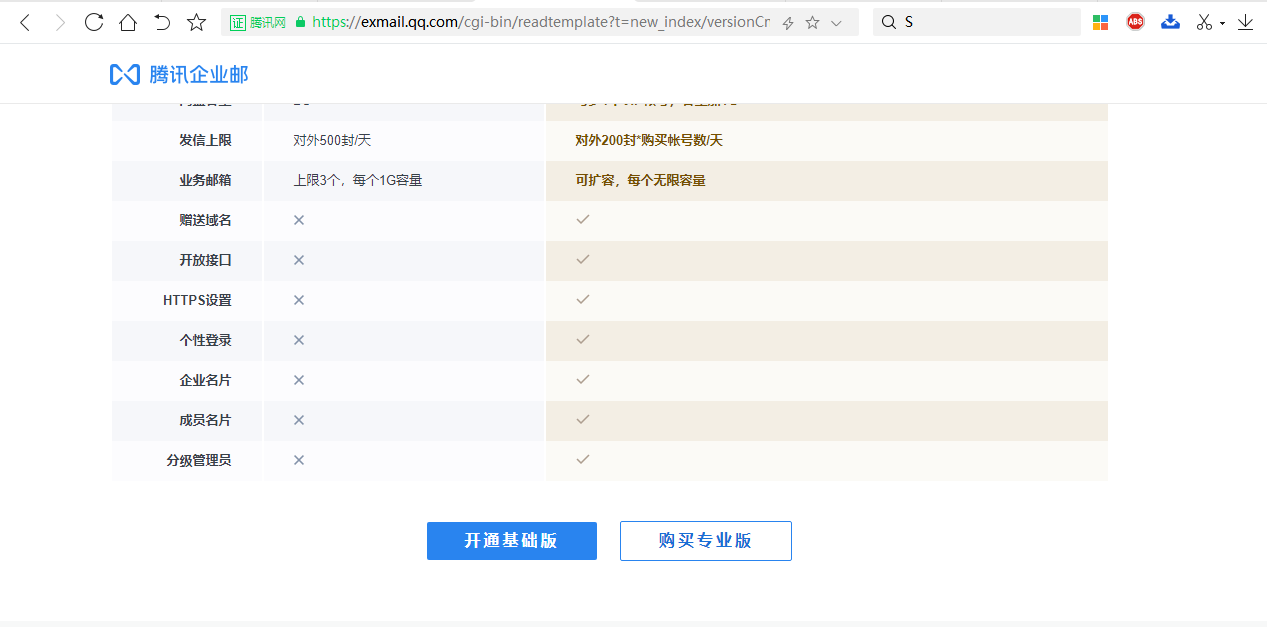Screen dimensions: 1267x627
Task: Click the 腾讯企业邮 logo
Action: click(x=180, y=73)
